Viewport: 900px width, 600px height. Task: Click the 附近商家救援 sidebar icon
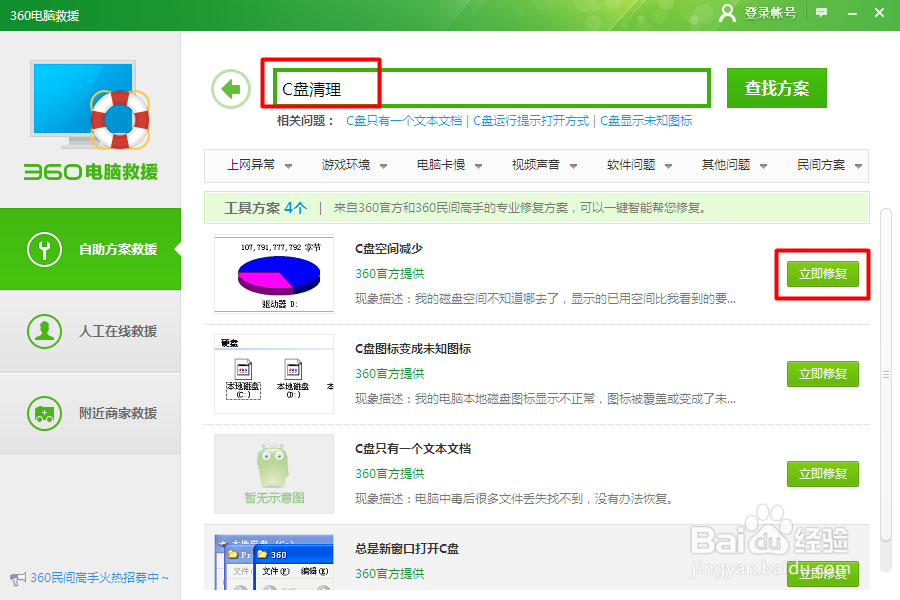[x=44, y=413]
